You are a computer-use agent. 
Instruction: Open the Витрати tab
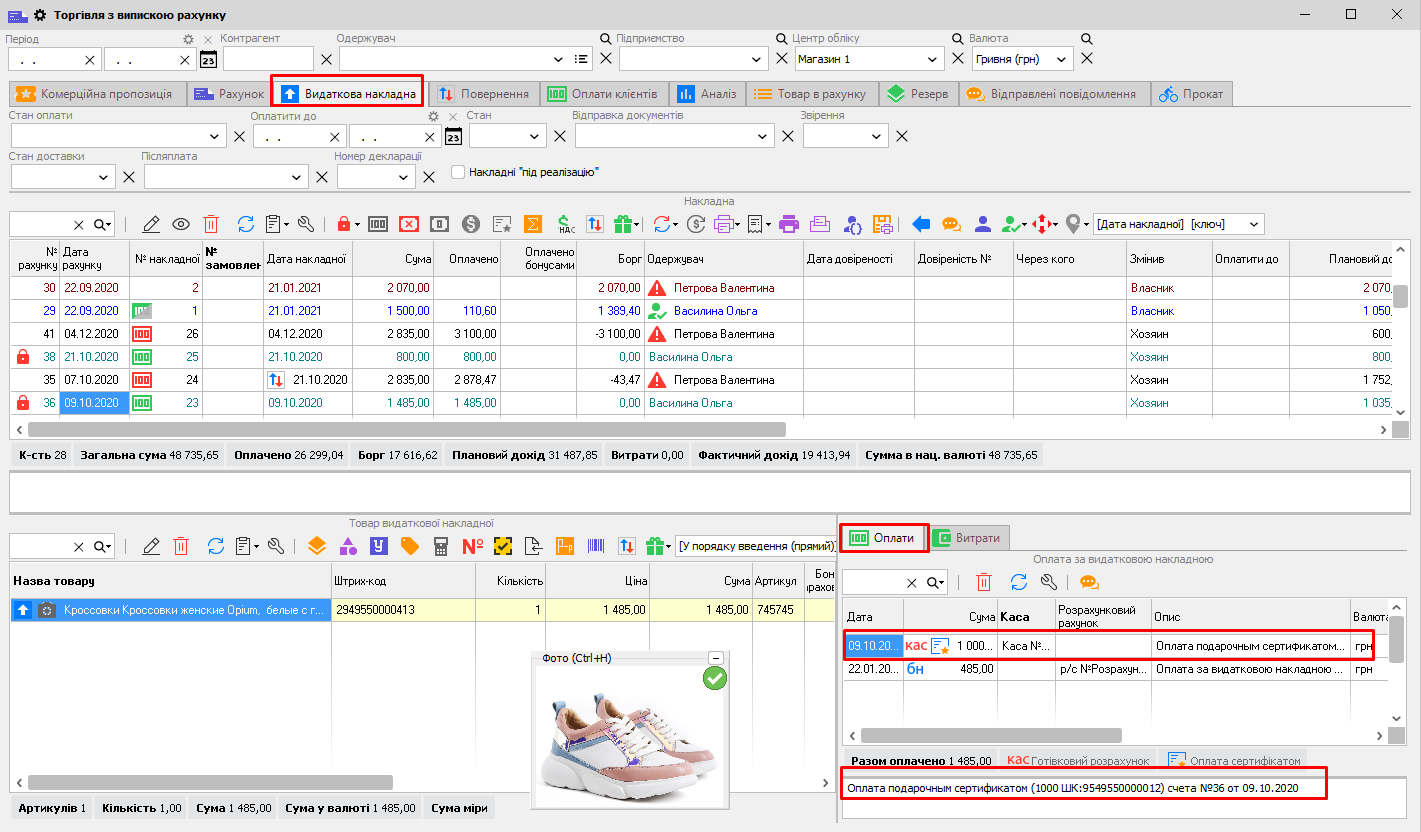tap(968, 538)
